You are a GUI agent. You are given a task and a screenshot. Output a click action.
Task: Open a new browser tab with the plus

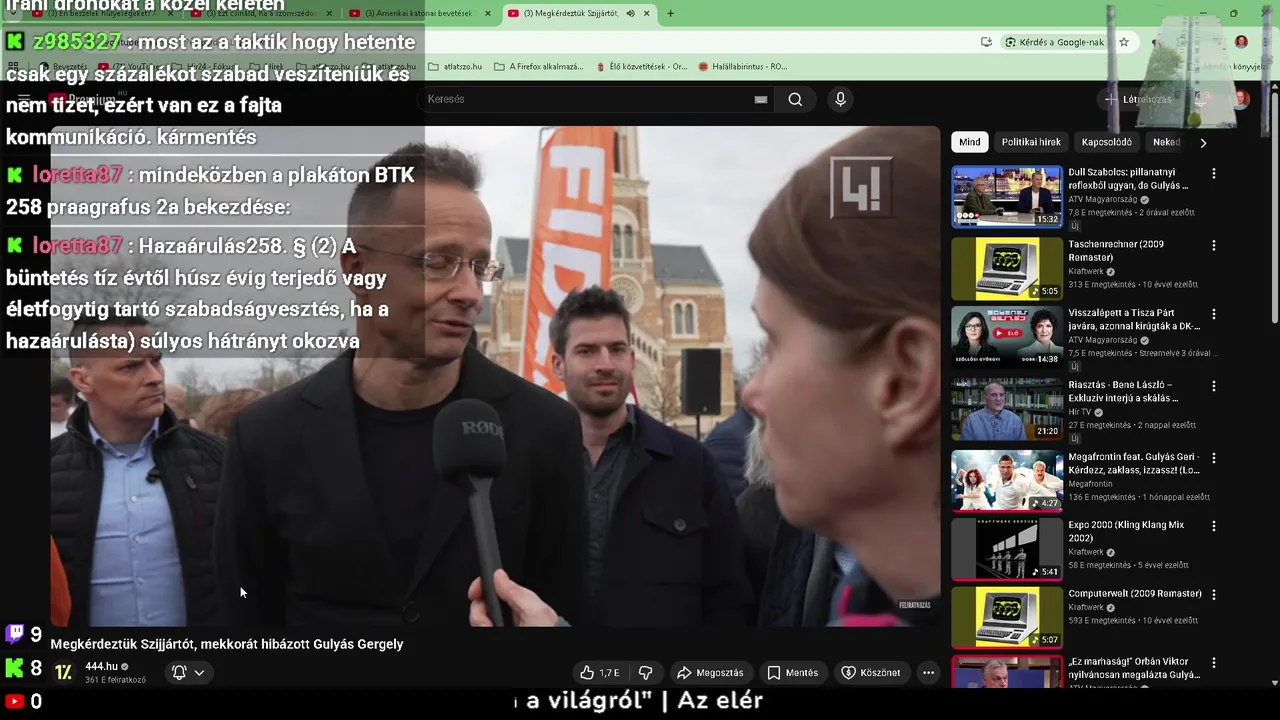click(670, 13)
